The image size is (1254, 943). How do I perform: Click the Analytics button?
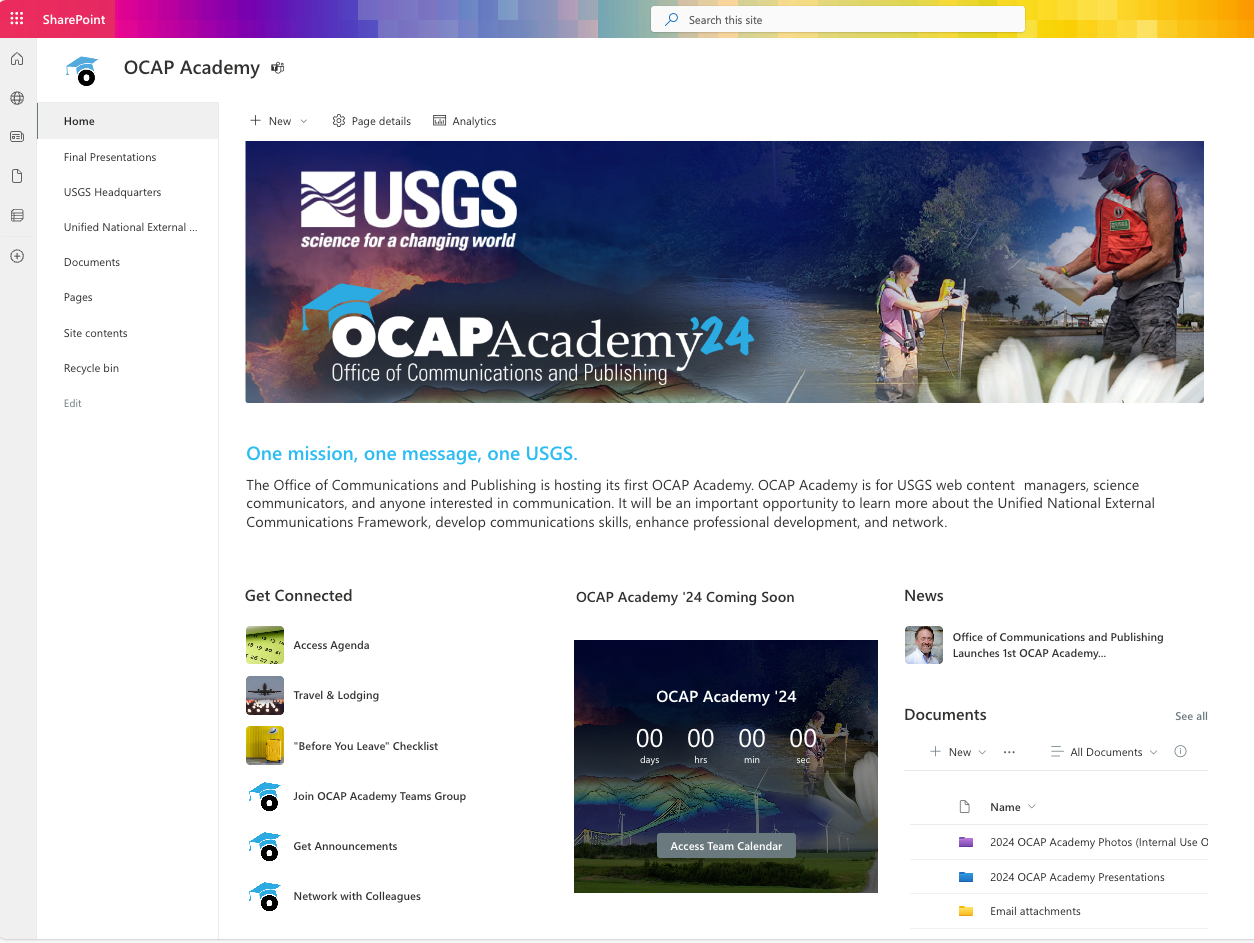click(x=464, y=121)
